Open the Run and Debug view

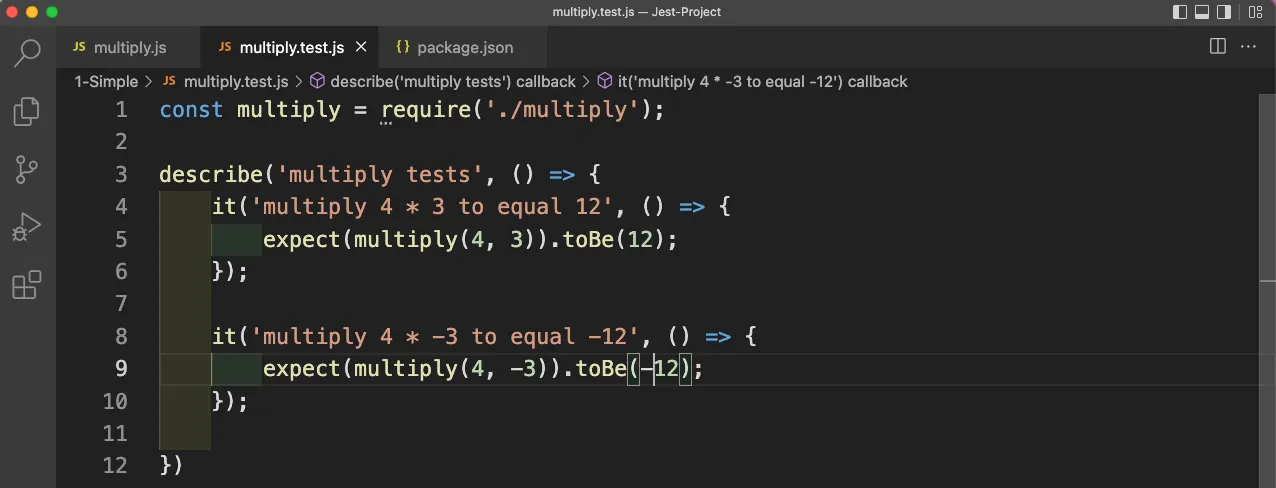click(27, 227)
